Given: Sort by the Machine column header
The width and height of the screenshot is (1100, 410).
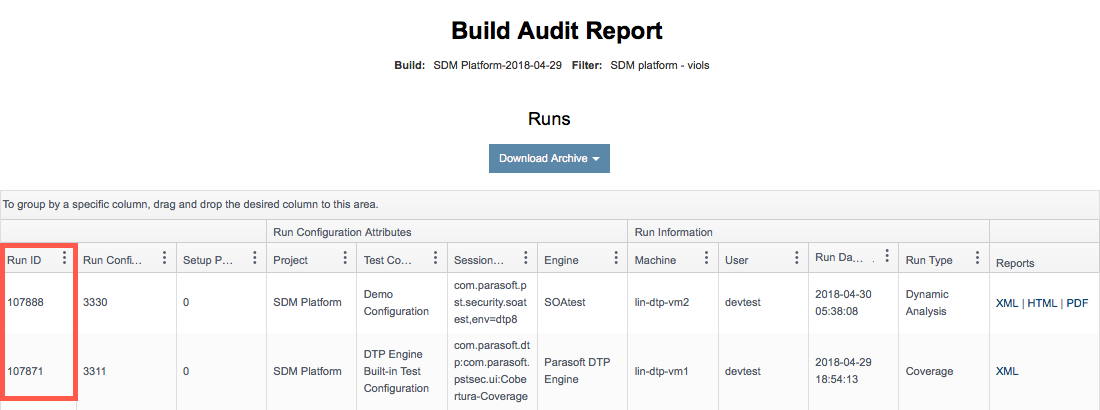Looking at the screenshot, I should tap(655, 260).
